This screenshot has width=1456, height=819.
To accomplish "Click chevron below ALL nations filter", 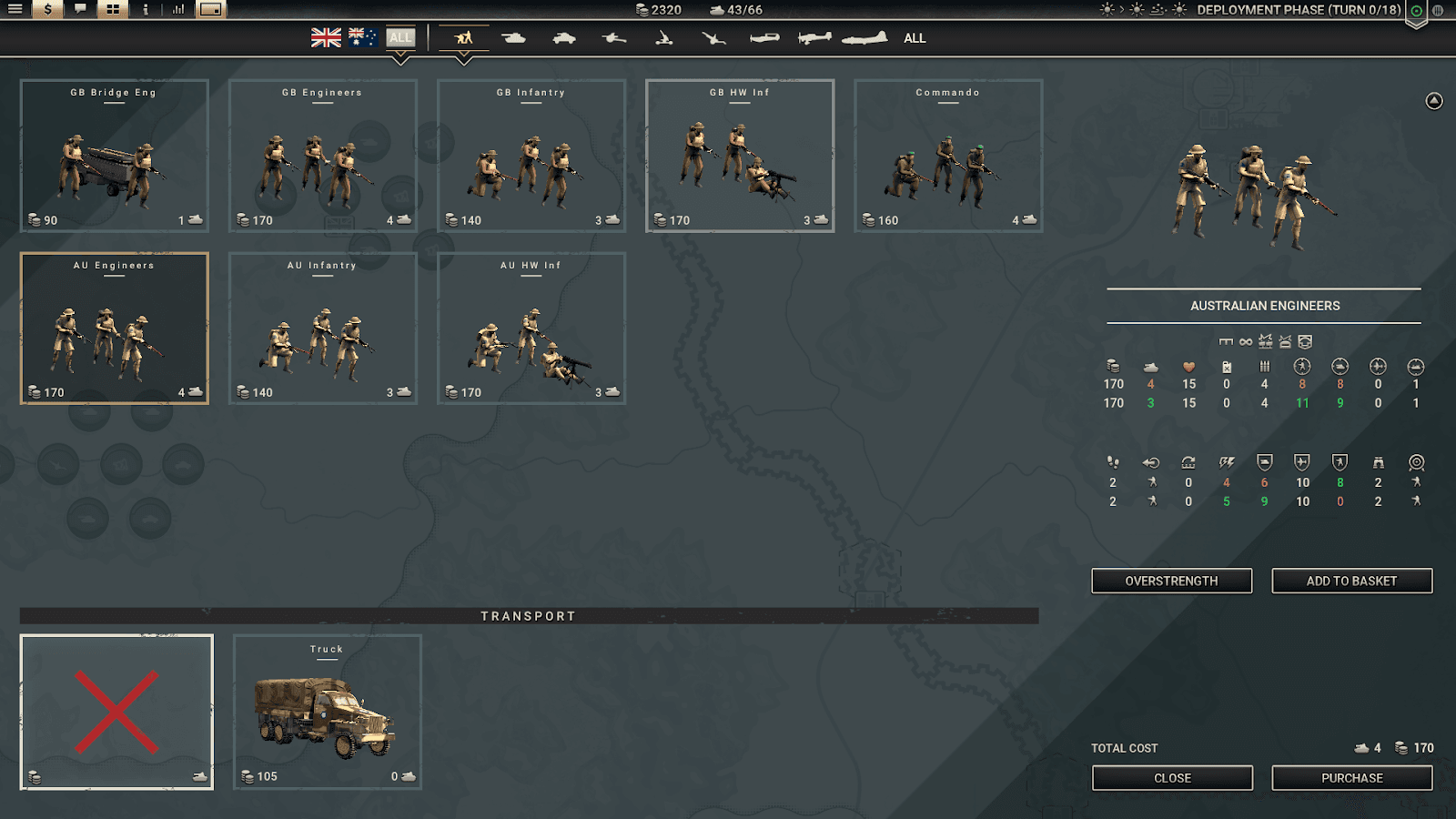I will [x=400, y=60].
